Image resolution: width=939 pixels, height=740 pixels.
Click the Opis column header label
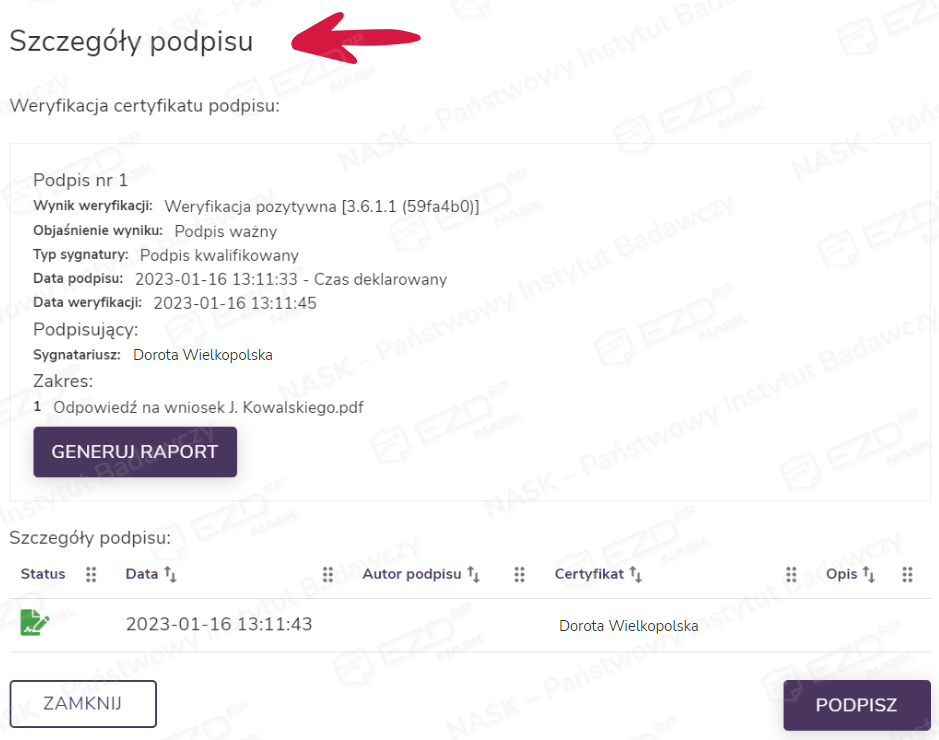[x=841, y=574]
